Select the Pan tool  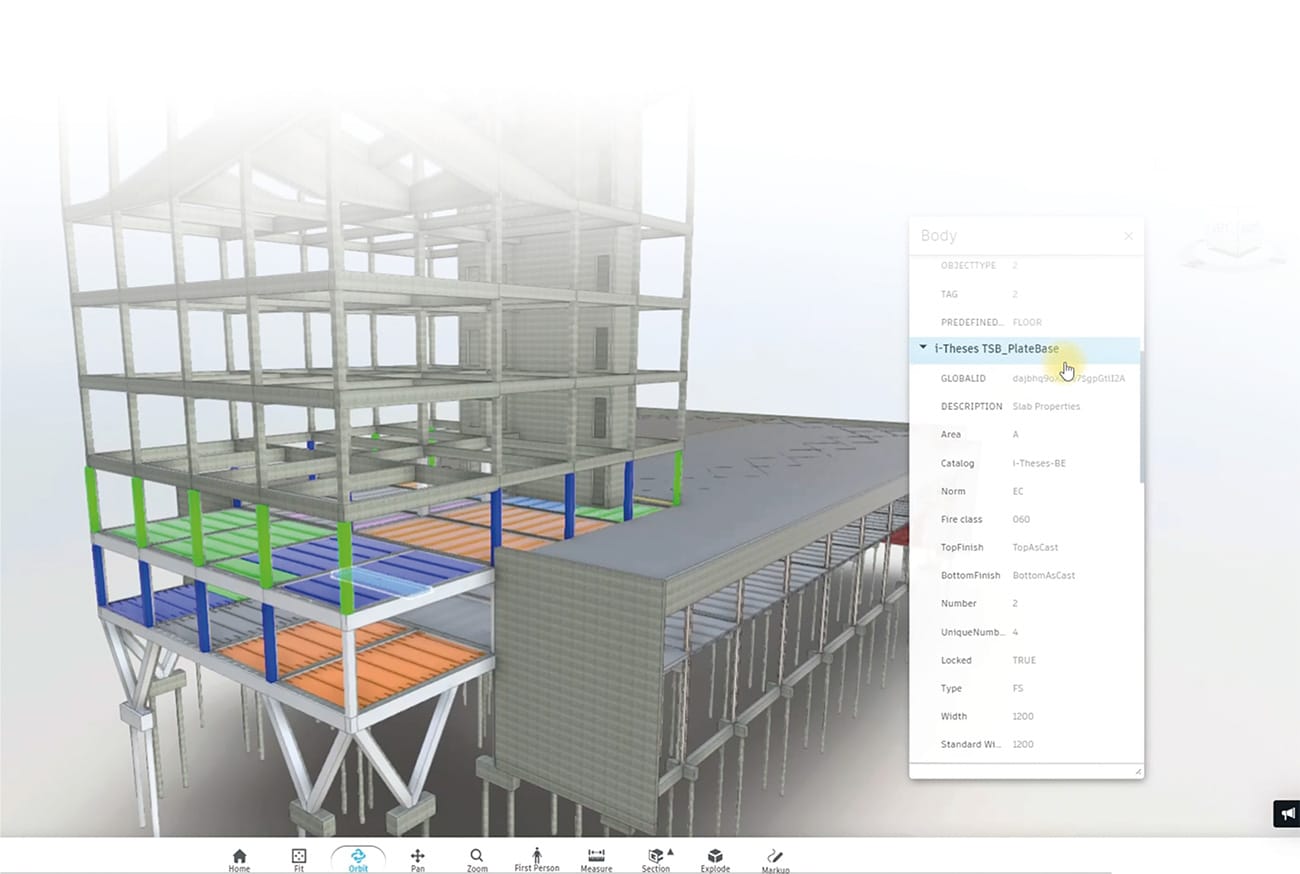click(x=418, y=860)
